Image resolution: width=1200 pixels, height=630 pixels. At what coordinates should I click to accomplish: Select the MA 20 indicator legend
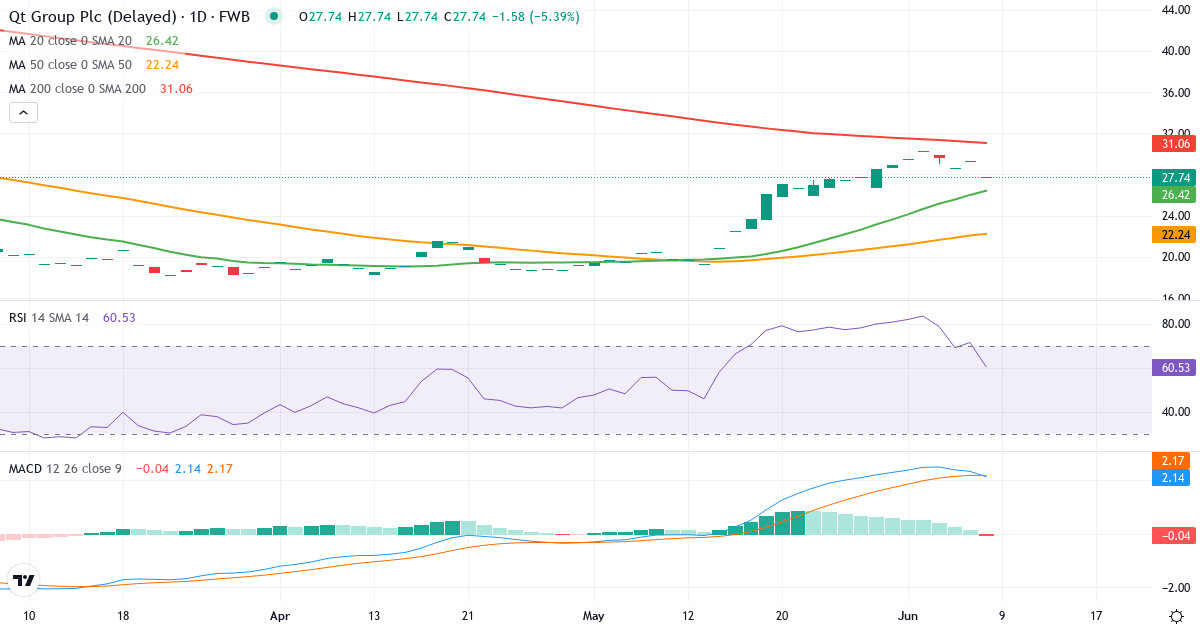(70, 41)
